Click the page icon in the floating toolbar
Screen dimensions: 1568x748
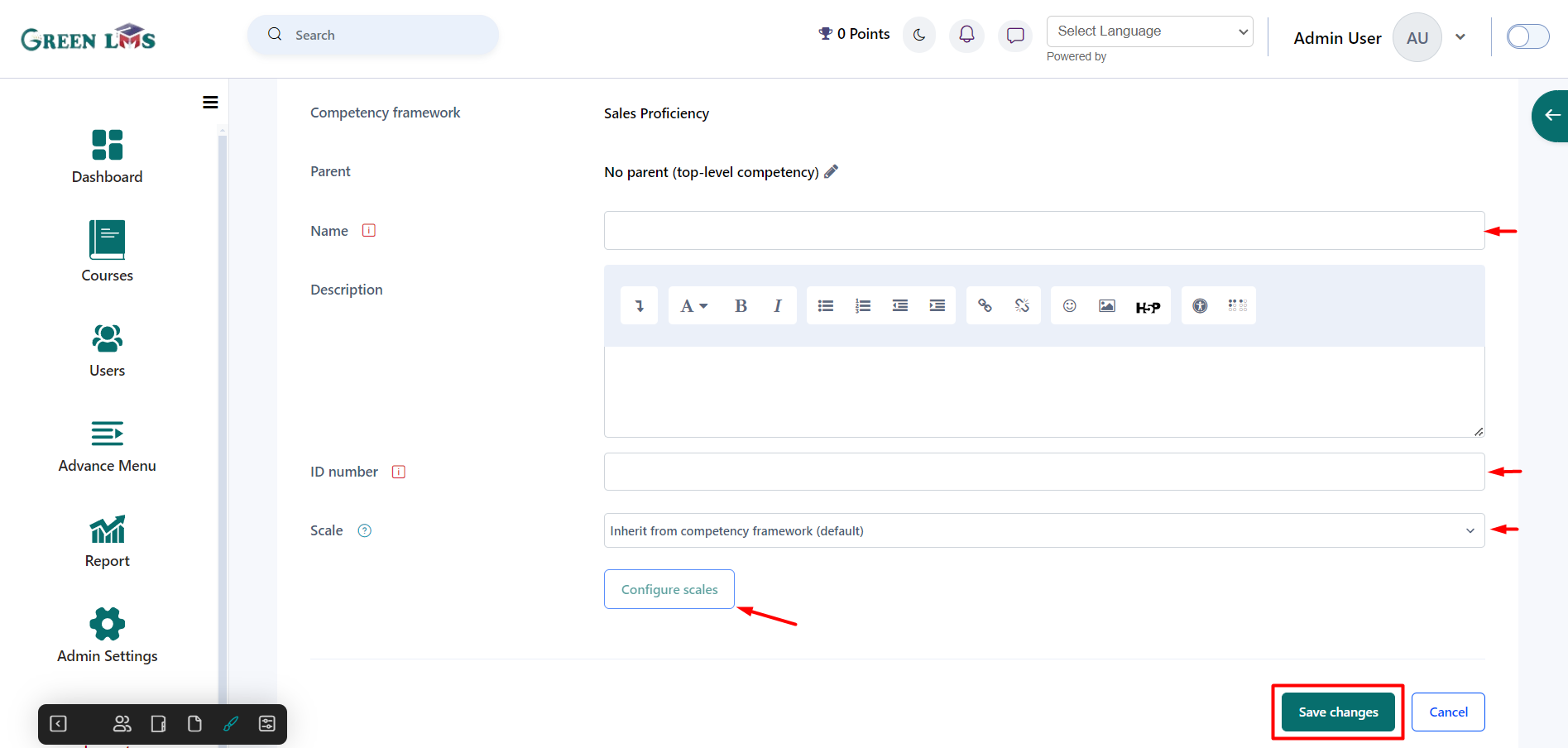pyautogui.click(x=194, y=724)
